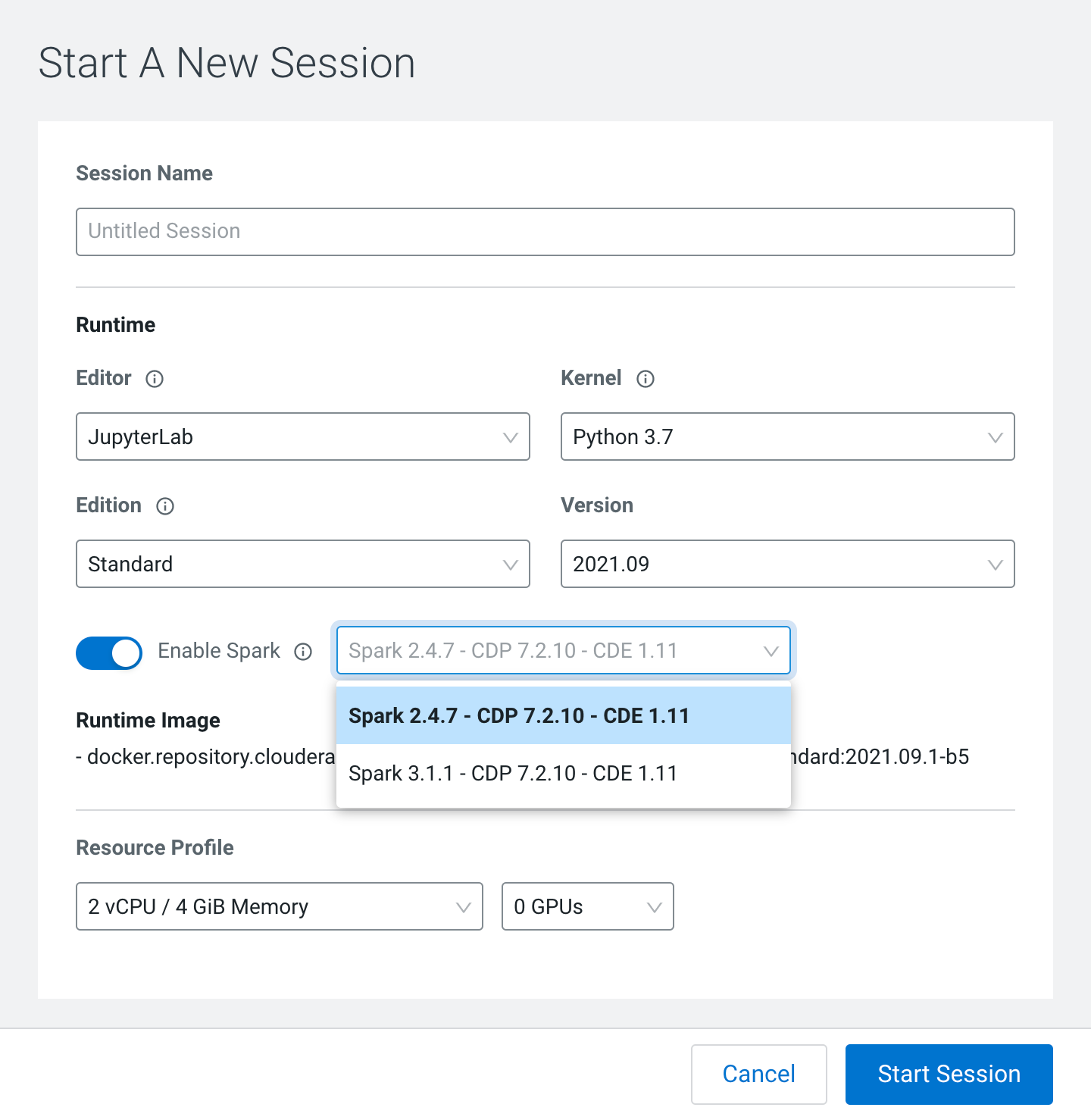Screen dimensions: 1091x1120
Task: Turn the Enable Spark switch back on
Action: (x=108, y=652)
